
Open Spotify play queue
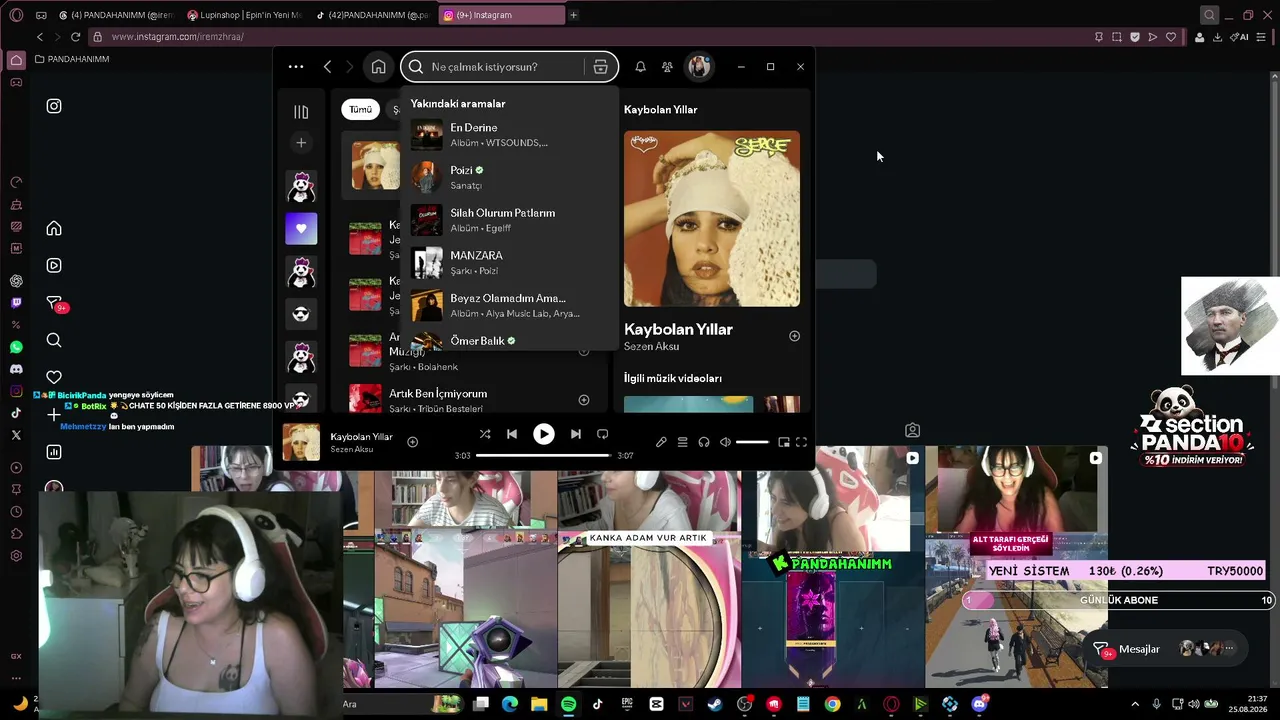click(x=682, y=442)
